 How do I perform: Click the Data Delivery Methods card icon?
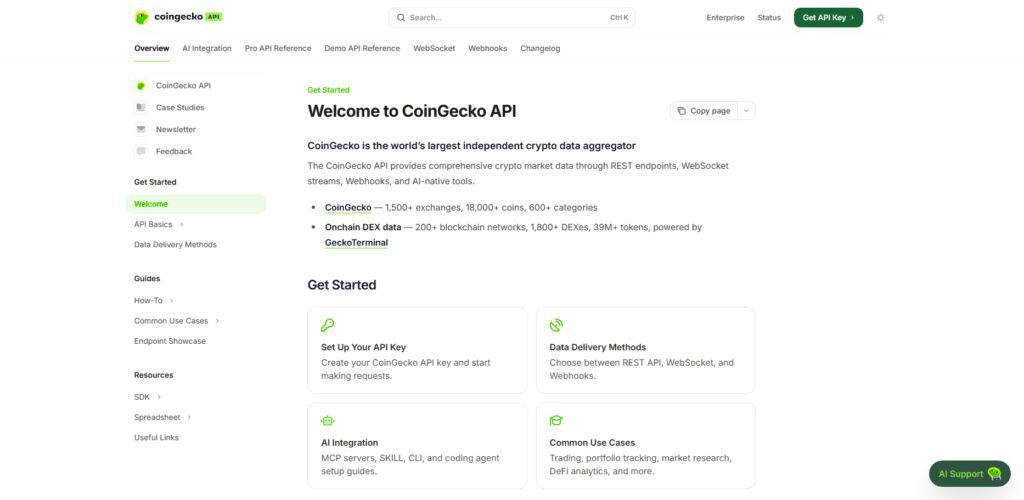(x=556, y=325)
